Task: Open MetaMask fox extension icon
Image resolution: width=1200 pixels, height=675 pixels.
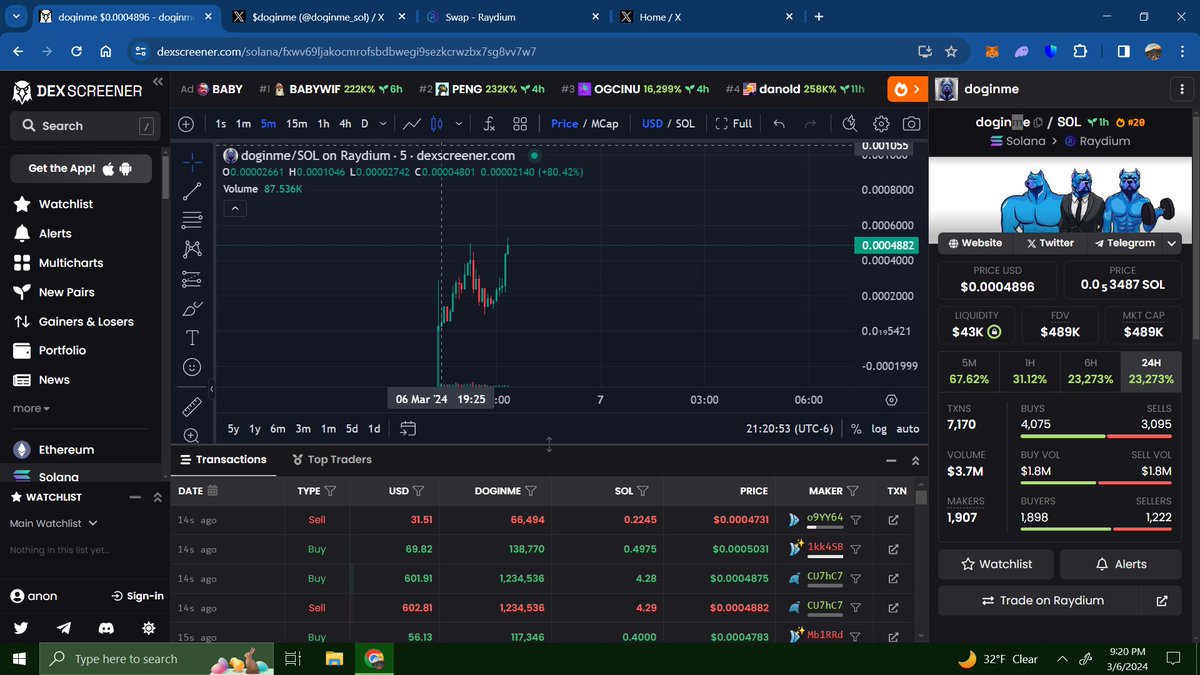Action: point(991,51)
